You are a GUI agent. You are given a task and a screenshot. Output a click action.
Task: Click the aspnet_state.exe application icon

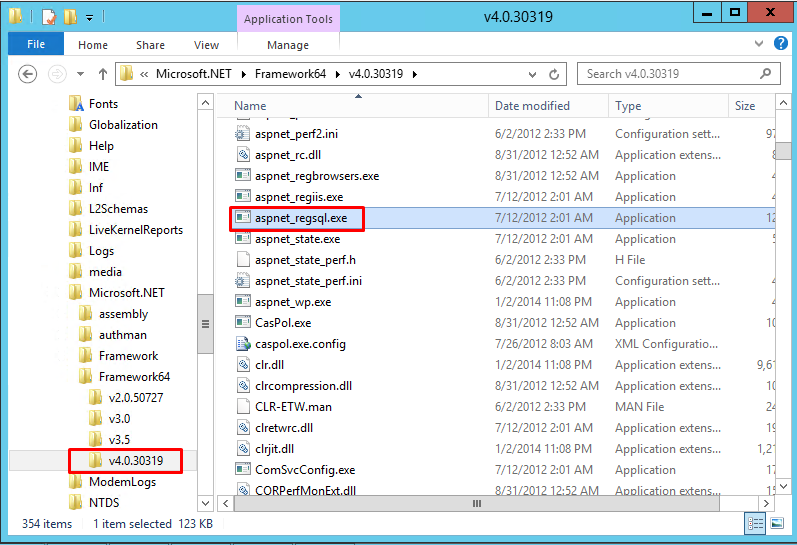click(243, 239)
